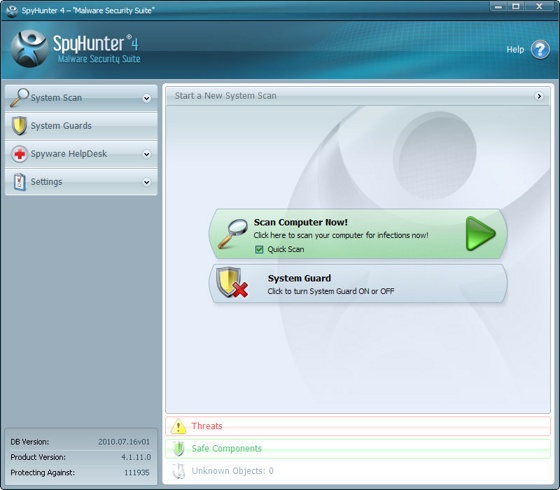Expand the System Scan dropdown arrow
Image resolution: width=560 pixels, height=490 pixels.
click(146, 98)
